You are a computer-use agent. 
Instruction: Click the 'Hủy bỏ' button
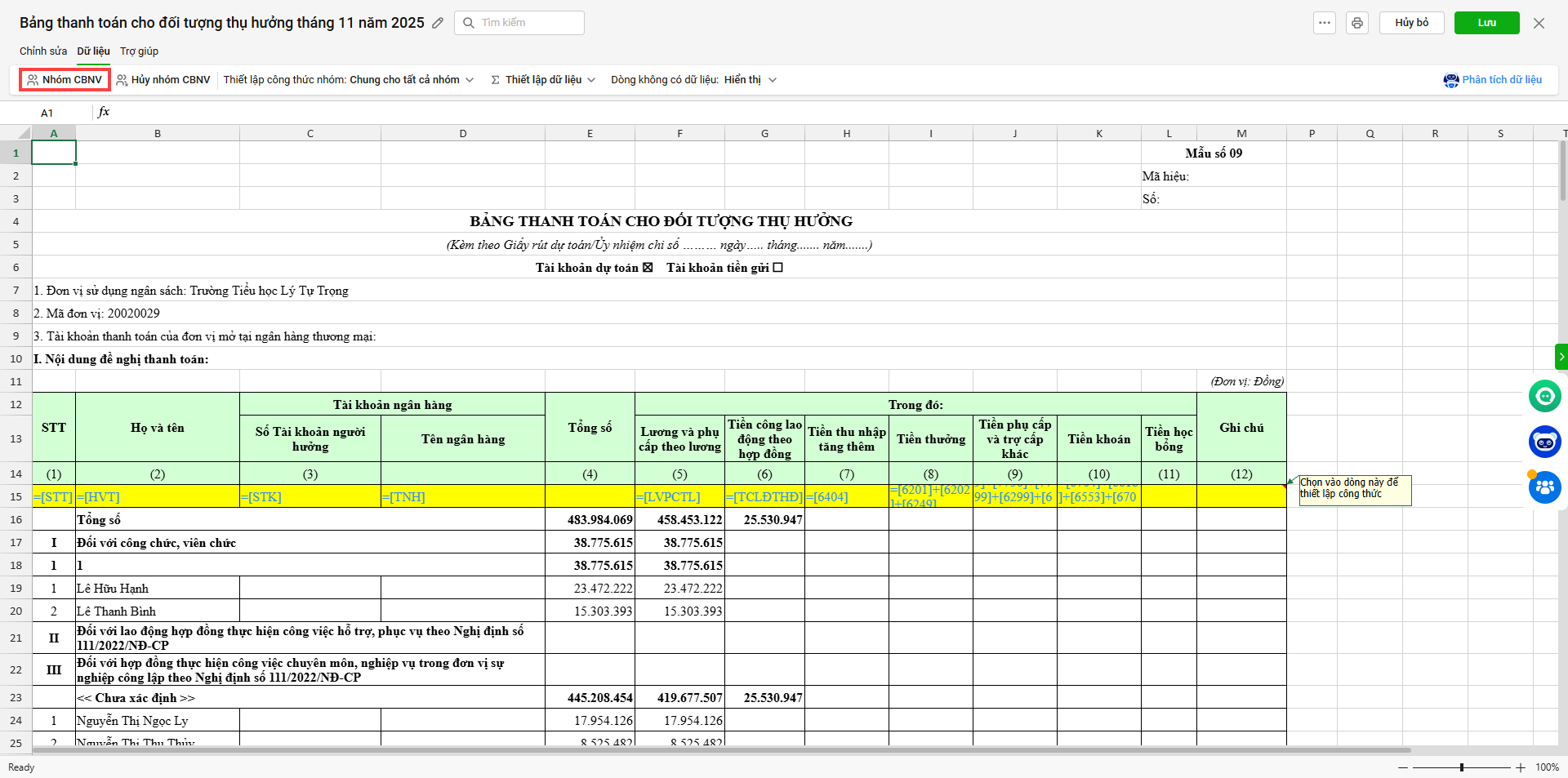(x=1411, y=23)
